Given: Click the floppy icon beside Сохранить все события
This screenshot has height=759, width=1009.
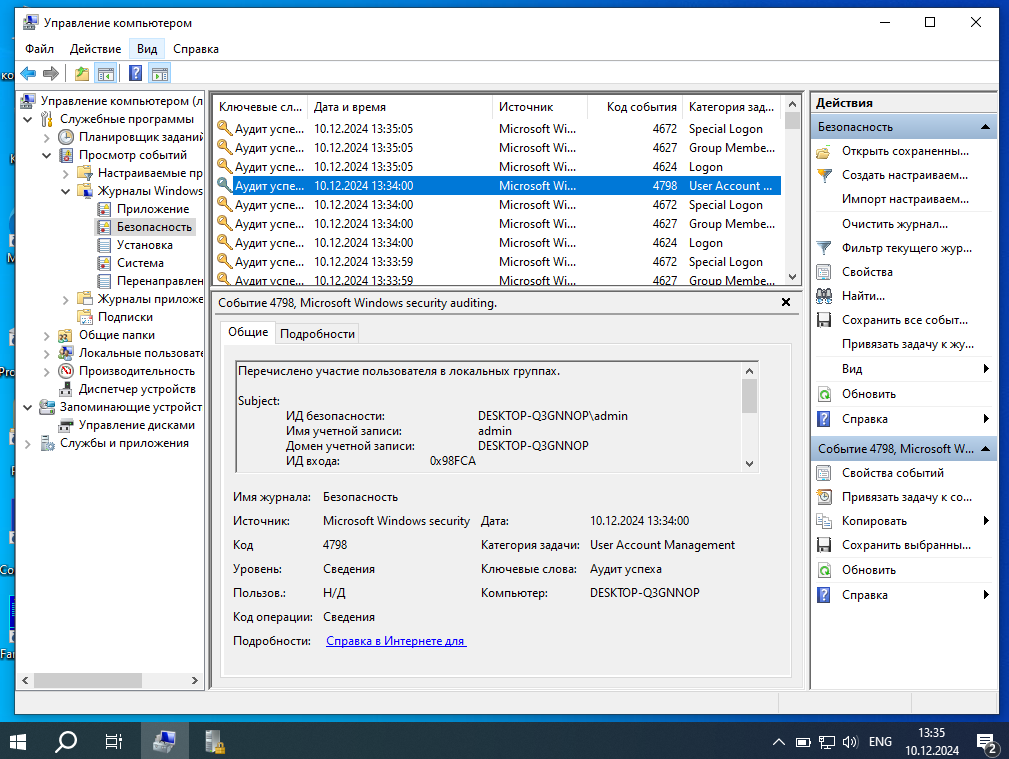Looking at the screenshot, I should 824,320.
